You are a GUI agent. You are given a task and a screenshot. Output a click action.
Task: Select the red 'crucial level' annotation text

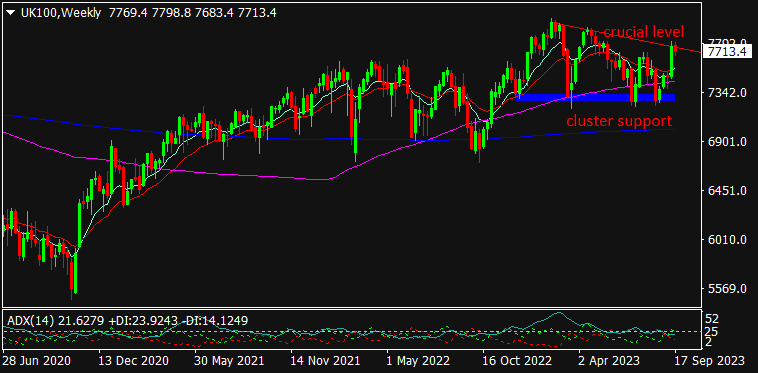tap(643, 32)
